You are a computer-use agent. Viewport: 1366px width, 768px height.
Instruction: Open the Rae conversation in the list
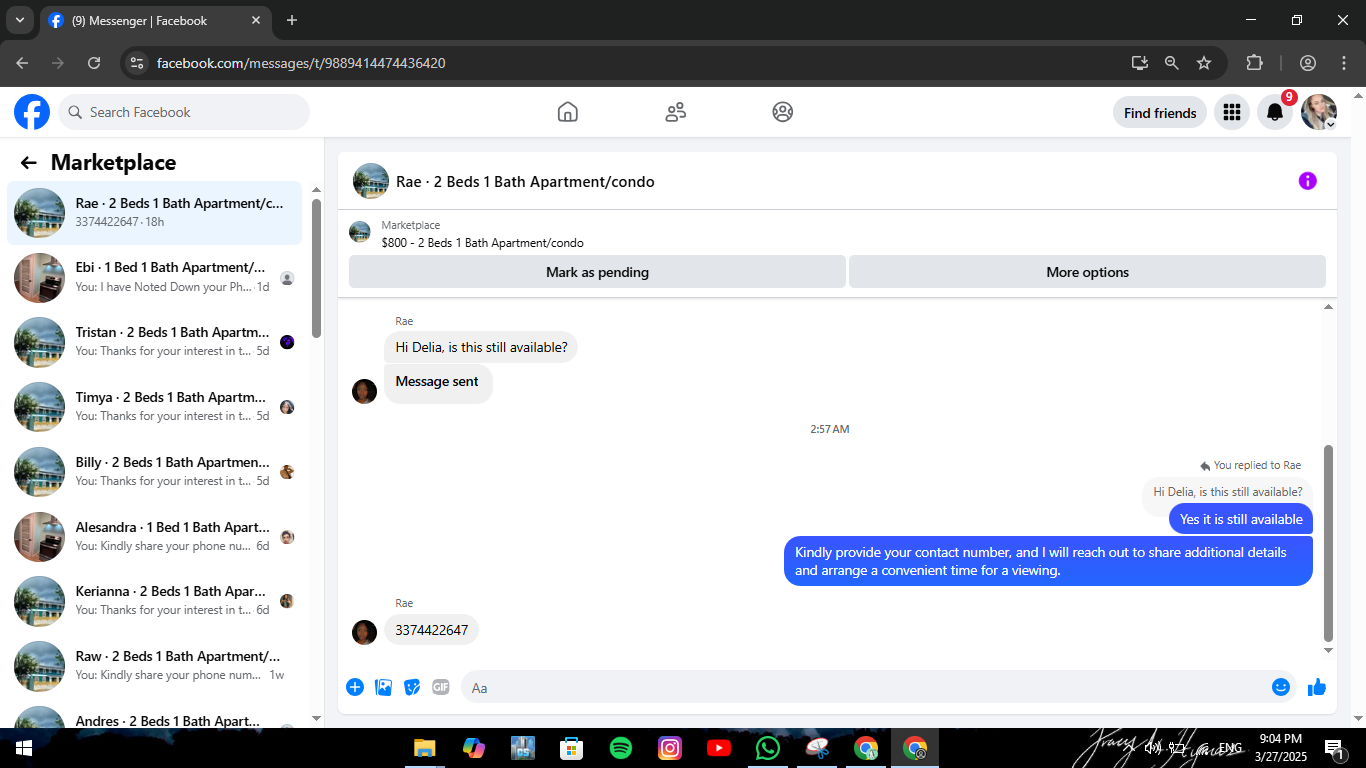[155, 213]
